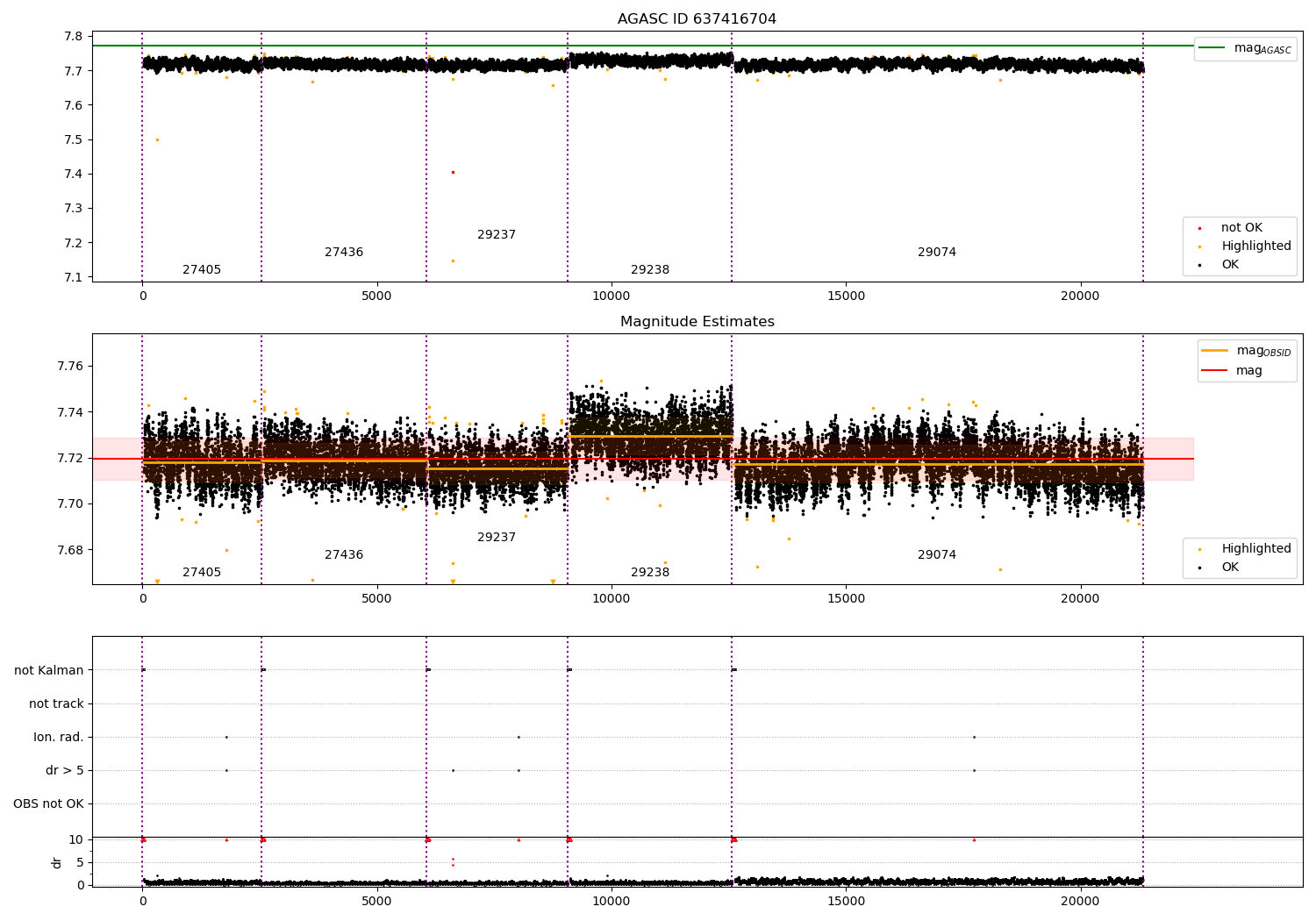This screenshot has width=1316, height=921.
Task: Click the 7.76 y-tick label
Action: pyautogui.click(x=70, y=366)
